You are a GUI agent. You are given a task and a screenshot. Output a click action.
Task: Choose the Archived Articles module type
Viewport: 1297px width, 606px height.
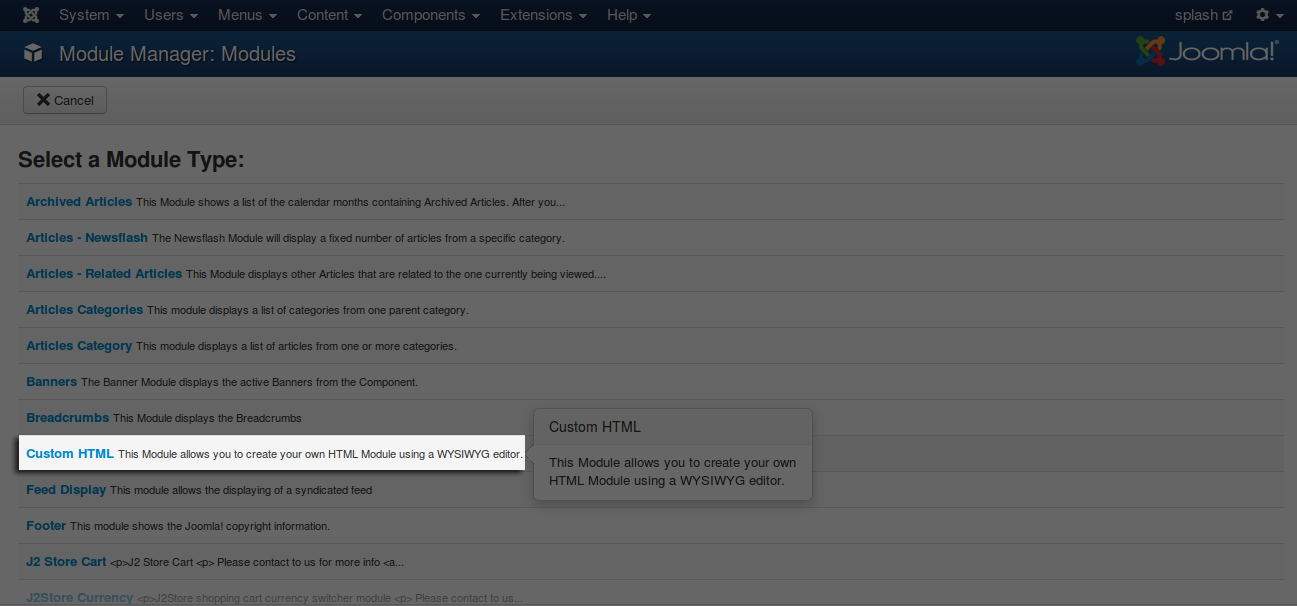(79, 202)
